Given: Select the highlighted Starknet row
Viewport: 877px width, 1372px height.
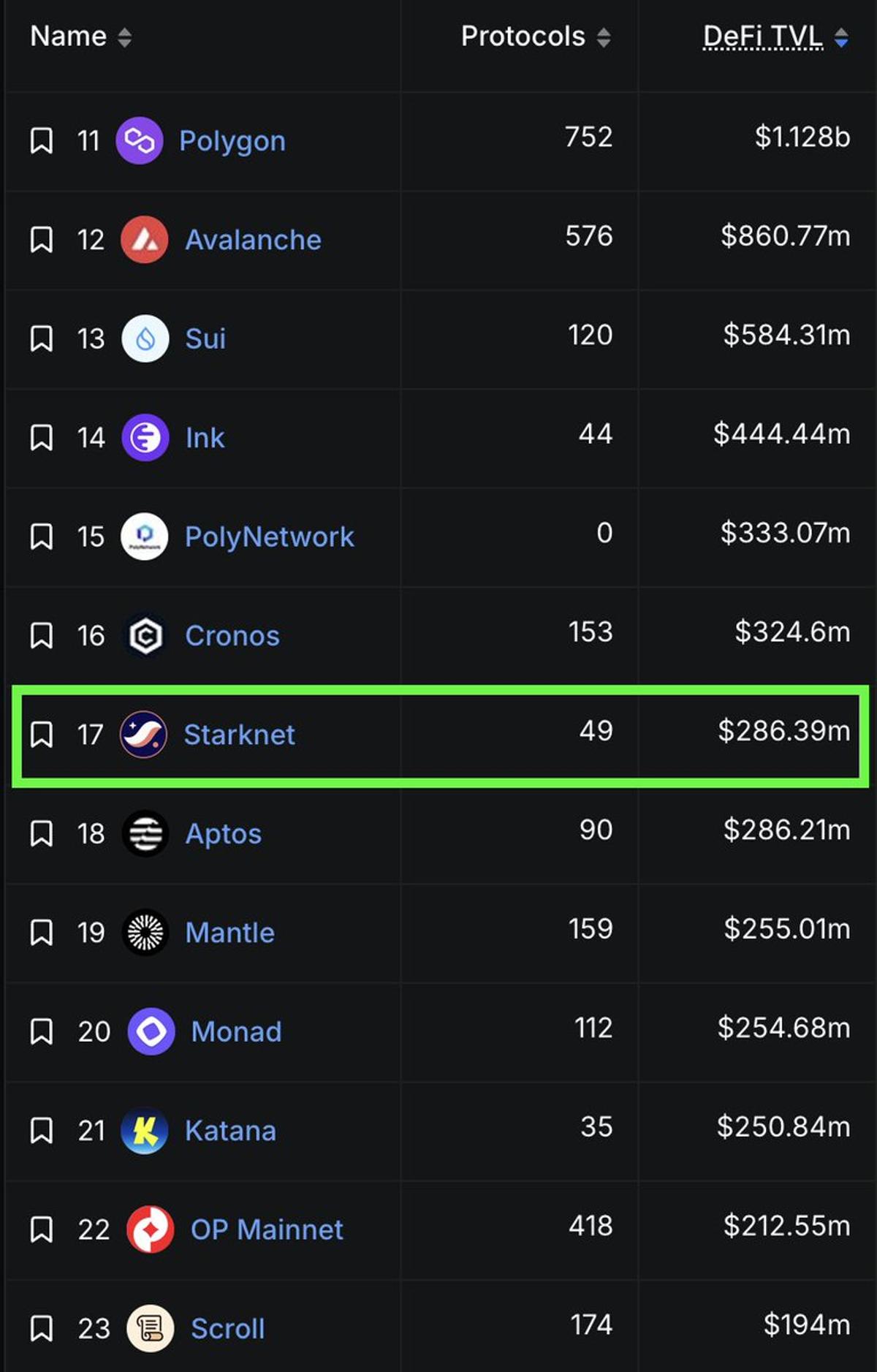Looking at the screenshot, I should [x=438, y=735].
